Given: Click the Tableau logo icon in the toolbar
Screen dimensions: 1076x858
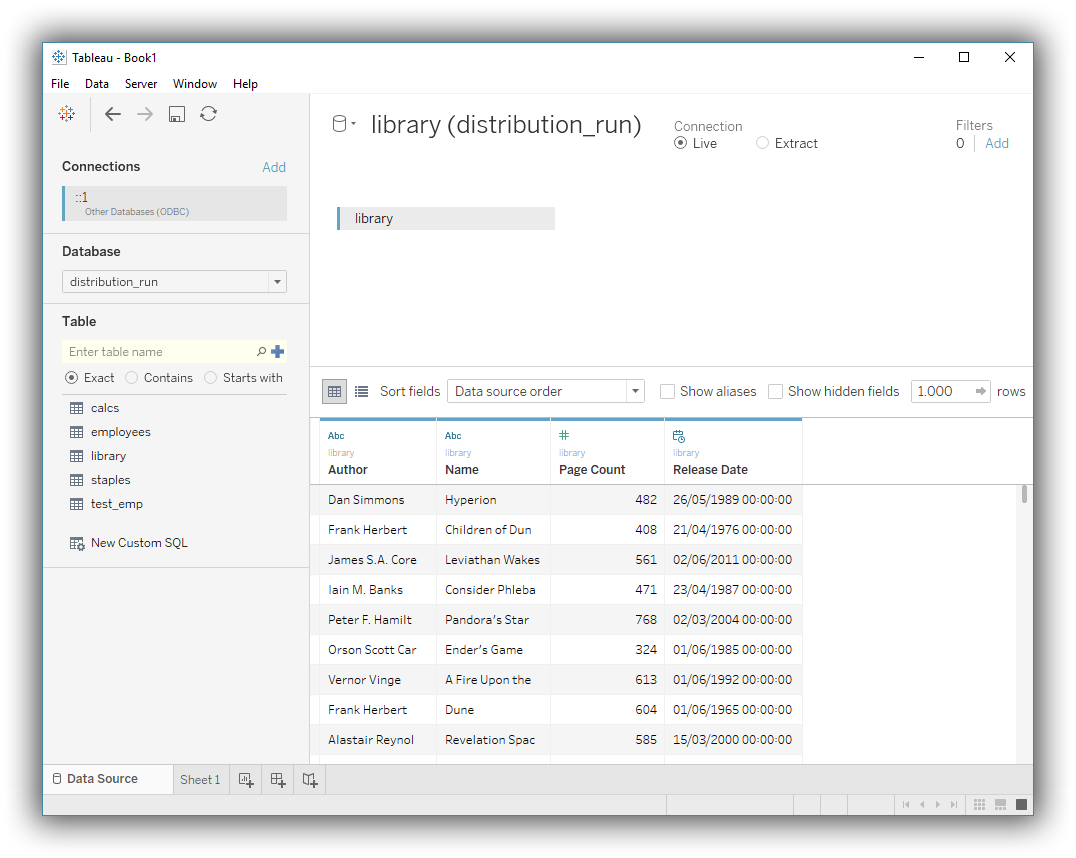Looking at the screenshot, I should point(66,114).
